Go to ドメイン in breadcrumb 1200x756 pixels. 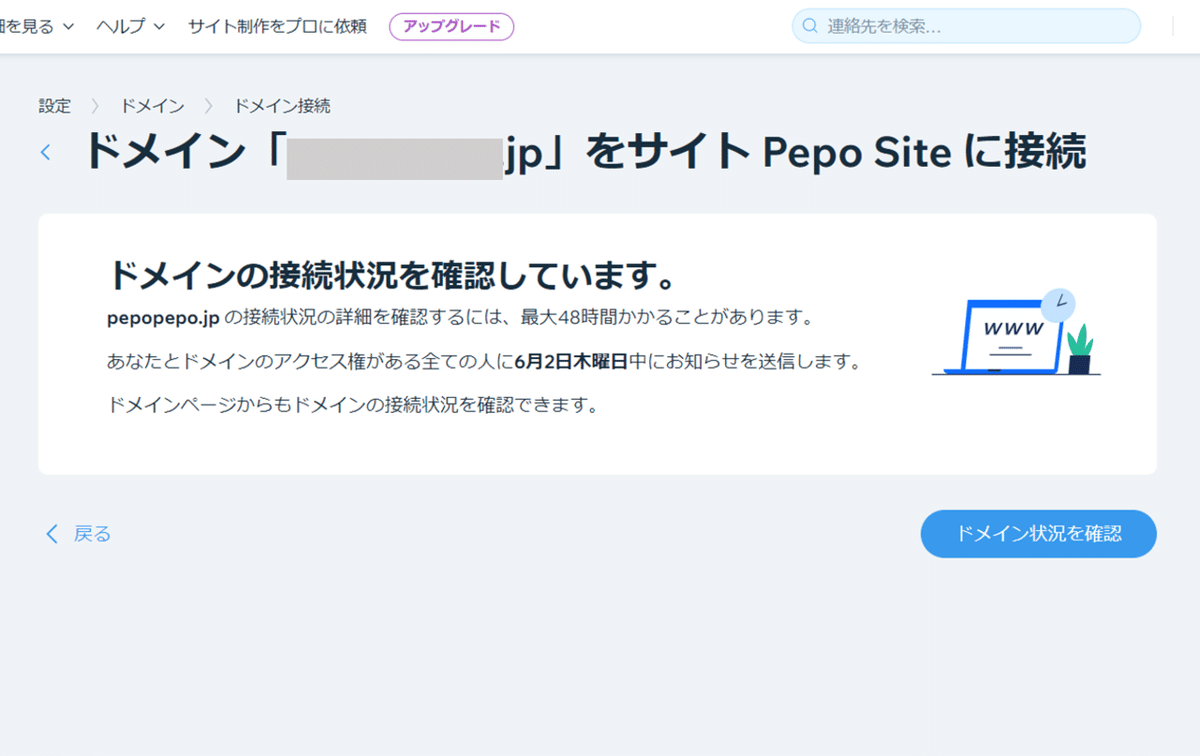point(152,105)
